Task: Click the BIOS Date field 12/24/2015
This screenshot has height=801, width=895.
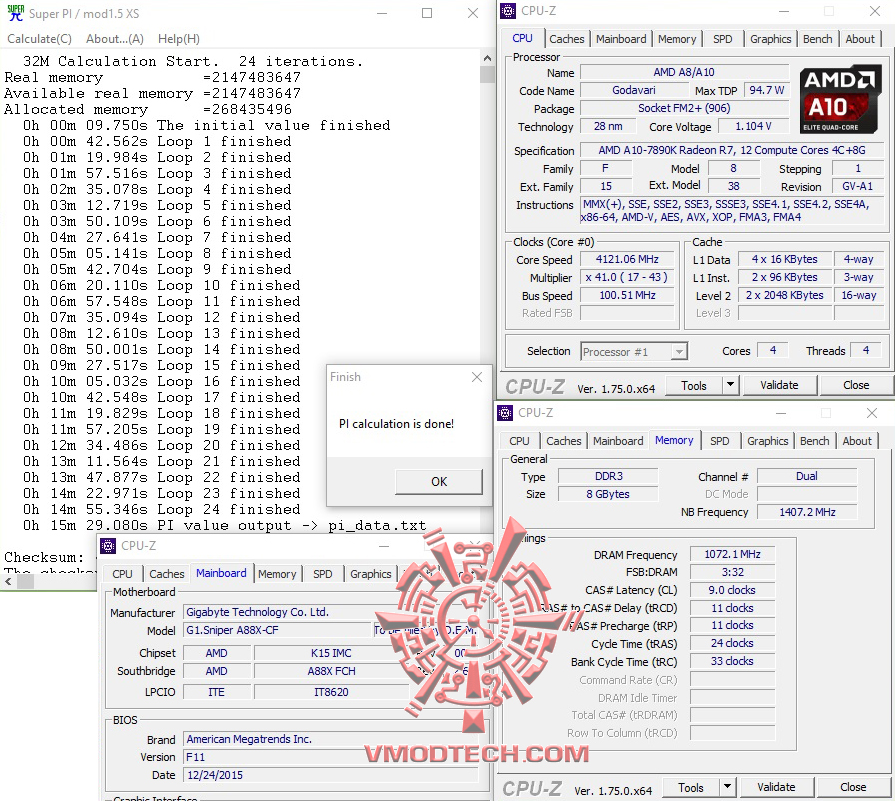Action: 330,775
